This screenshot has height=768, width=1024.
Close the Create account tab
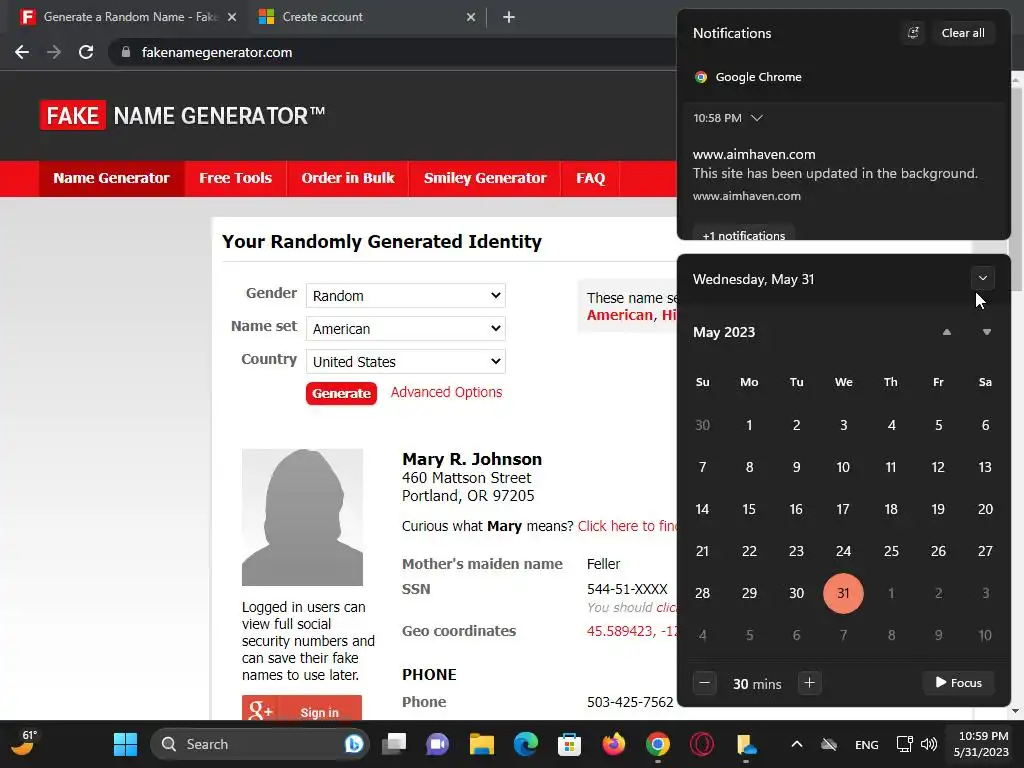471,17
